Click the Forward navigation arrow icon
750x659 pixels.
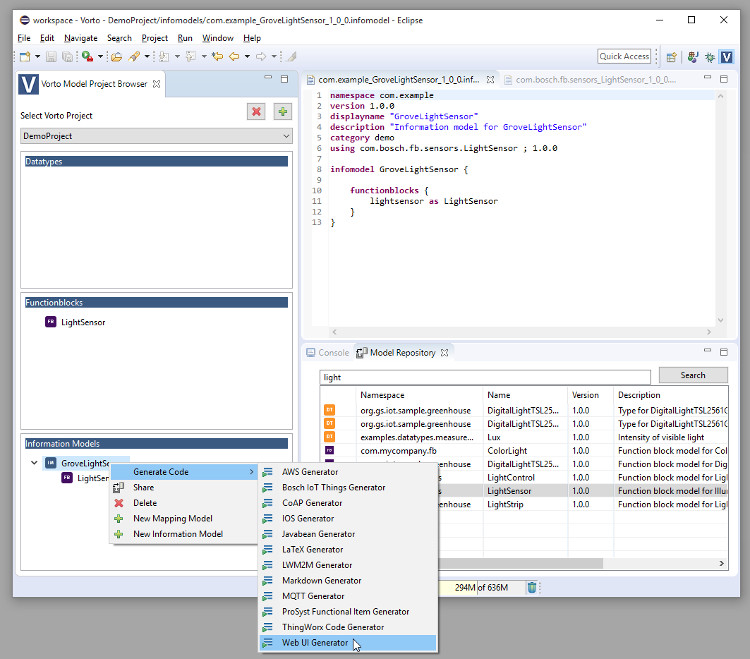[x=261, y=57]
